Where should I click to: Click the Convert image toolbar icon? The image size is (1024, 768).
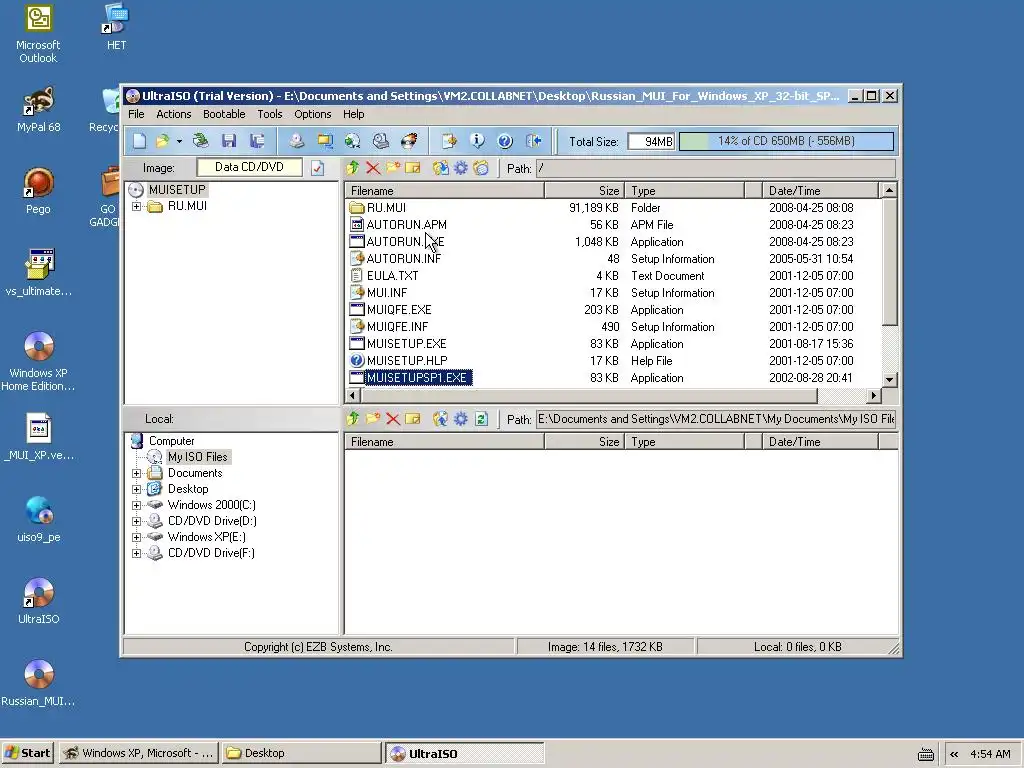pyautogui.click(x=353, y=141)
